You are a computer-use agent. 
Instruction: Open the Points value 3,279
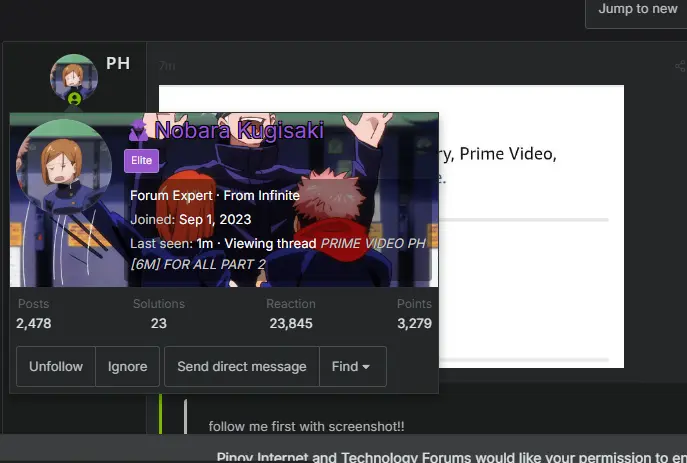click(x=414, y=323)
